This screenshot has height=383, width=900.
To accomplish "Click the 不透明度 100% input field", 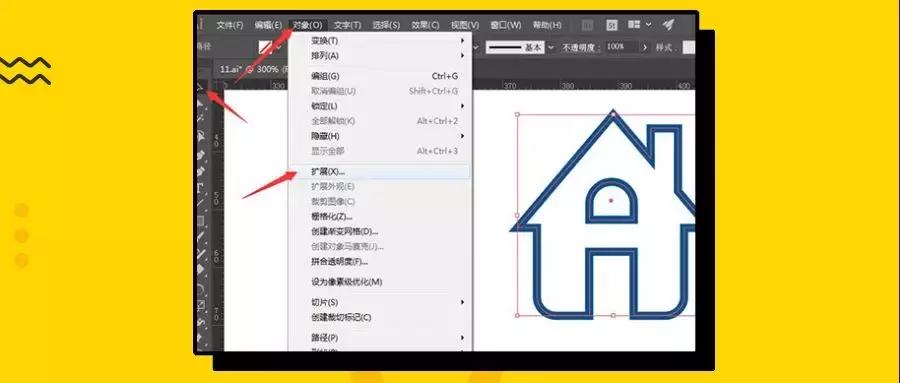I will pos(621,47).
